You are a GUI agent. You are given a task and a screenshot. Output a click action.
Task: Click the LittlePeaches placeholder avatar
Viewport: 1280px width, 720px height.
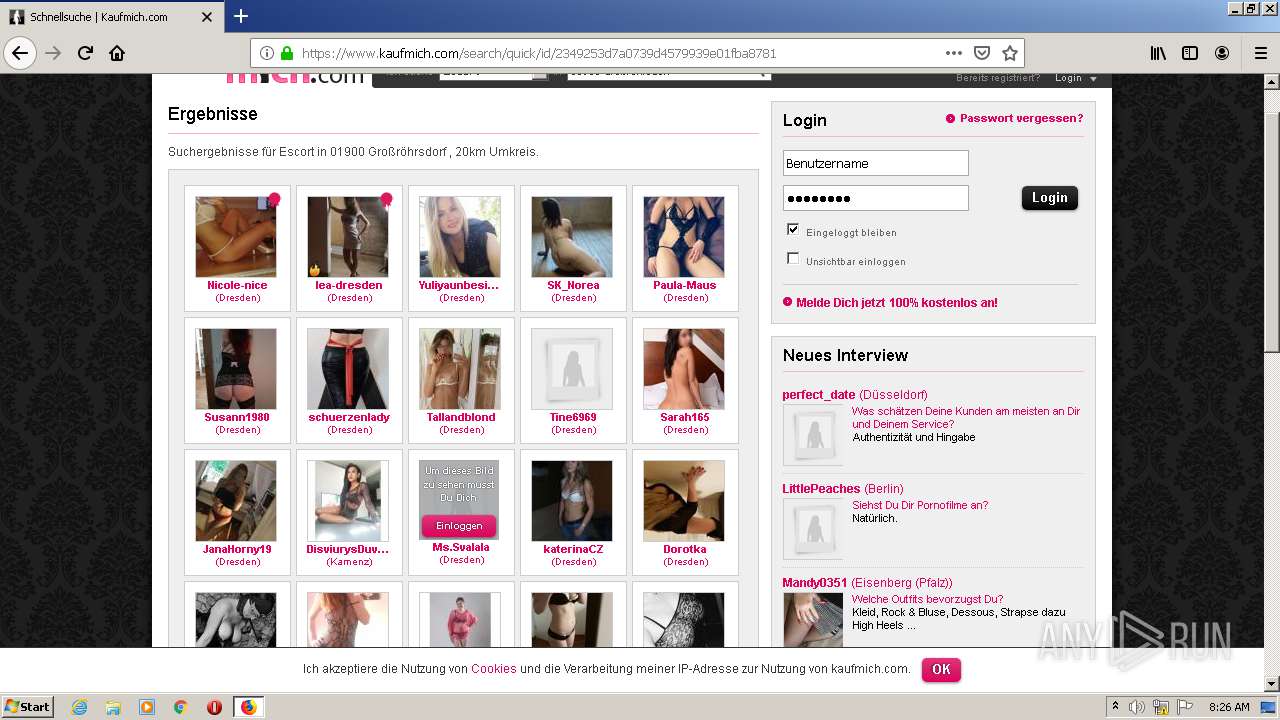click(x=812, y=529)
